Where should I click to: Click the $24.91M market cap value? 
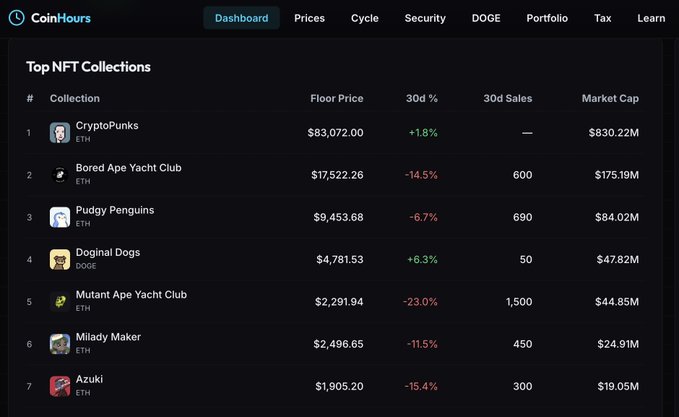[618, 344]
